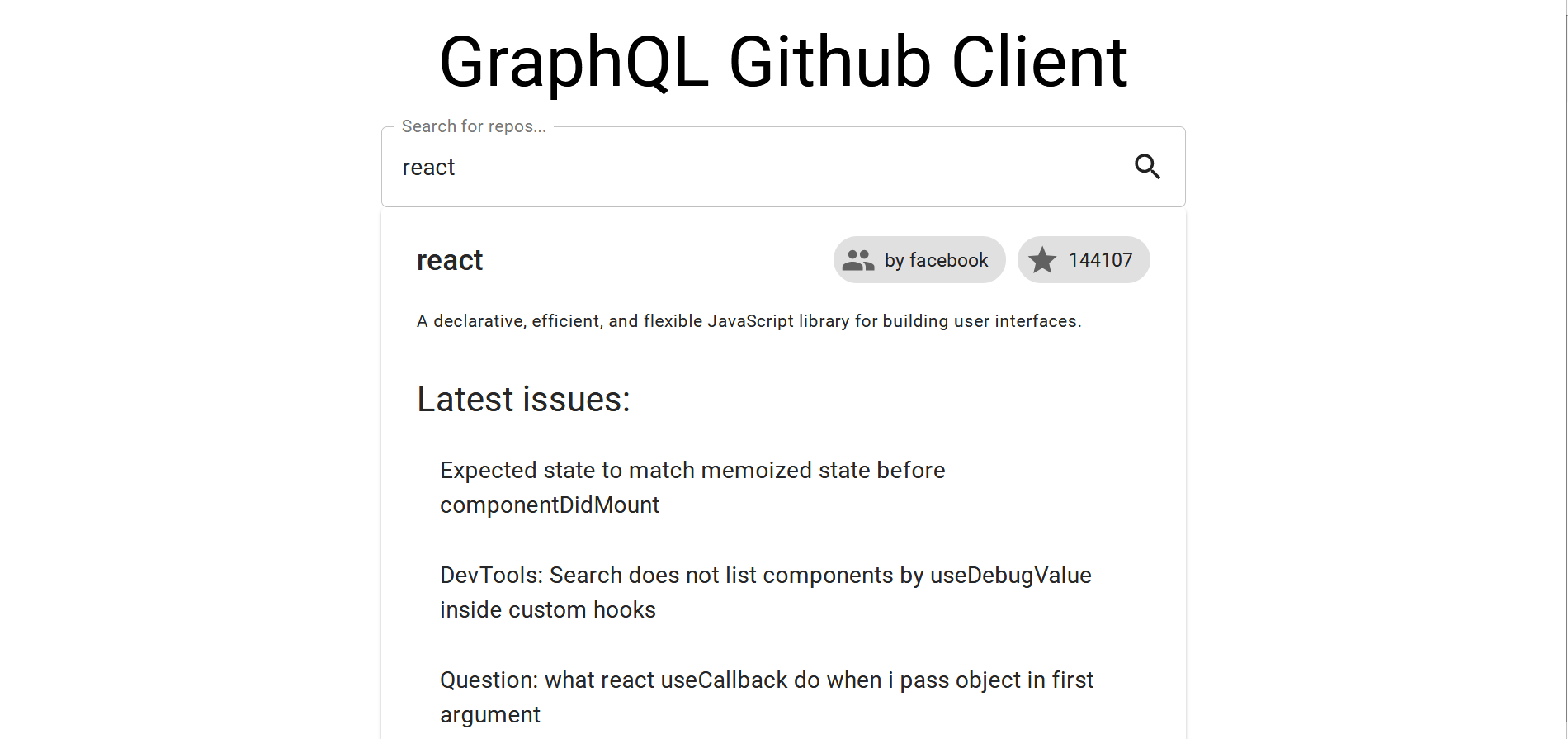Click the 'Search for repos...' field label

[474, 126]
